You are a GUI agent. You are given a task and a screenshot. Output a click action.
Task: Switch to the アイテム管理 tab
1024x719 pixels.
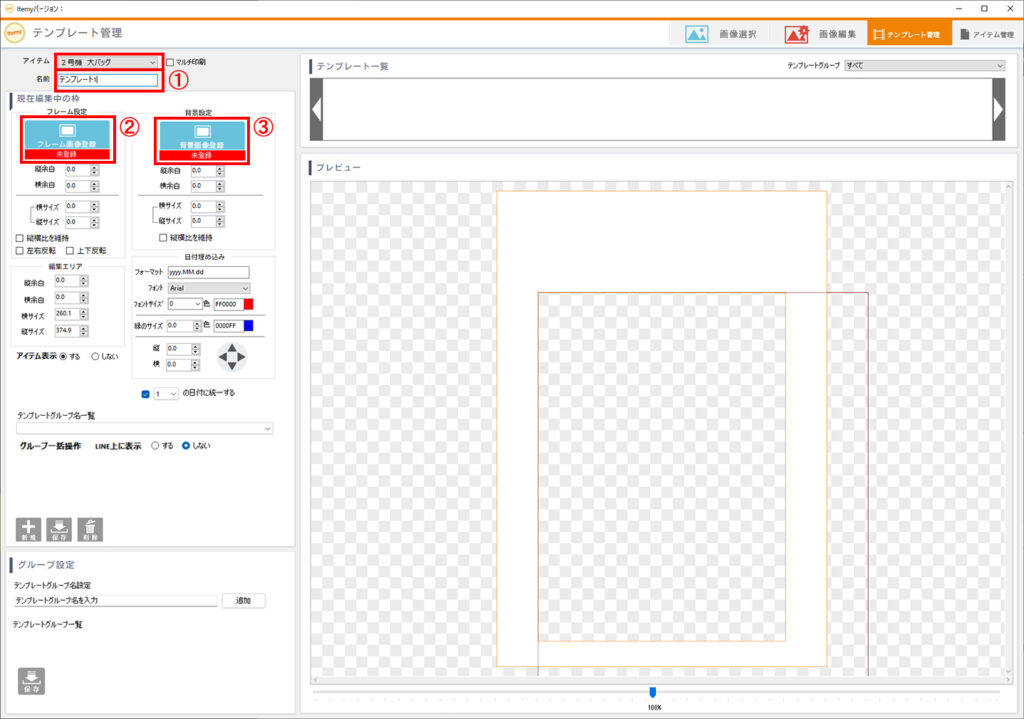tap(985, 34)
